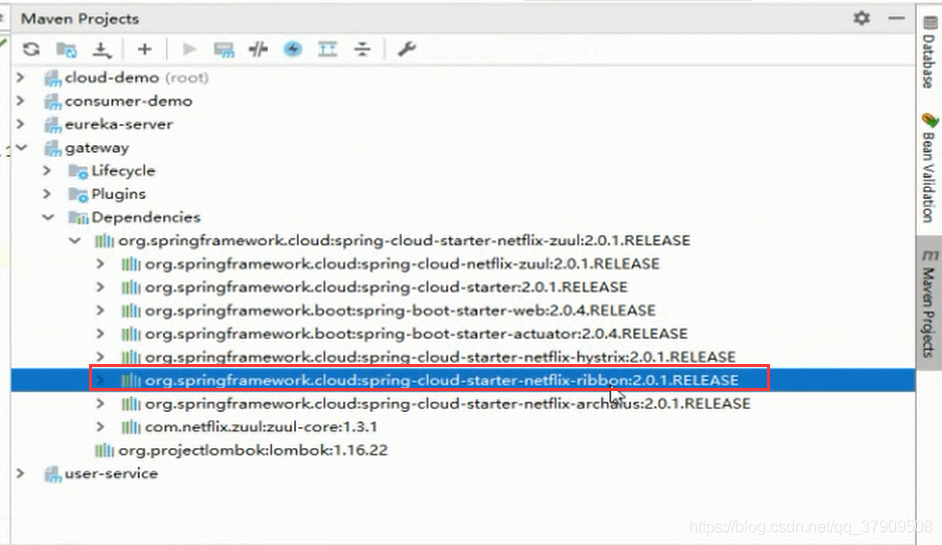Expand spring-boot-starter-web dependency arrow
The height and width of the screenshot is (545, 942).
click(x=100, y=311)
